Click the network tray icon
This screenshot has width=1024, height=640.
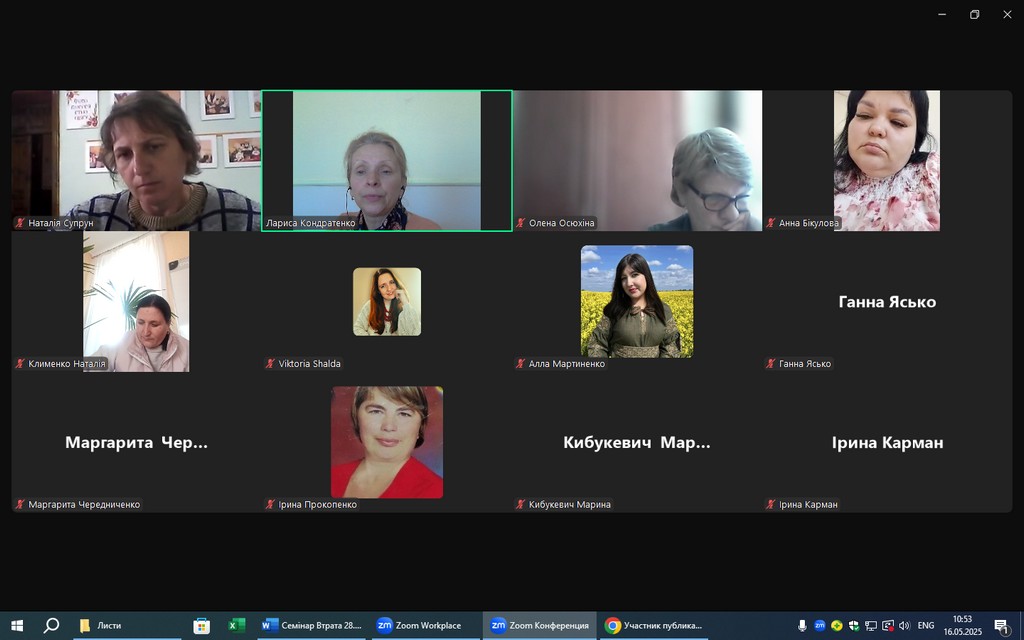[x=871, y=626]
